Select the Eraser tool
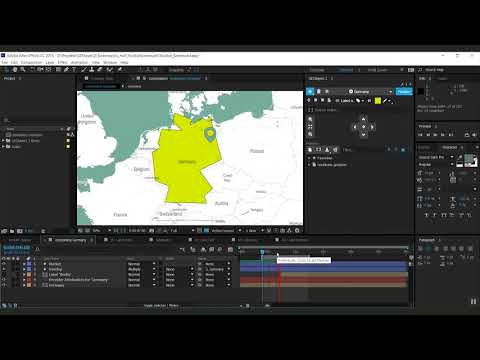The image size is (480, 360). tap(100, 70)
